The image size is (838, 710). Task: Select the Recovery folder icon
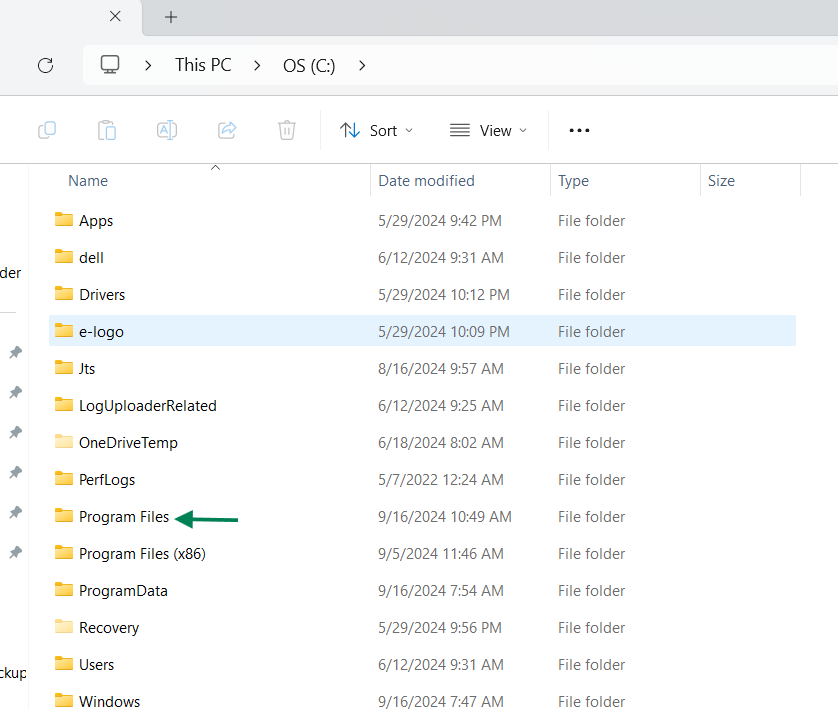click(x=64, y=626)
